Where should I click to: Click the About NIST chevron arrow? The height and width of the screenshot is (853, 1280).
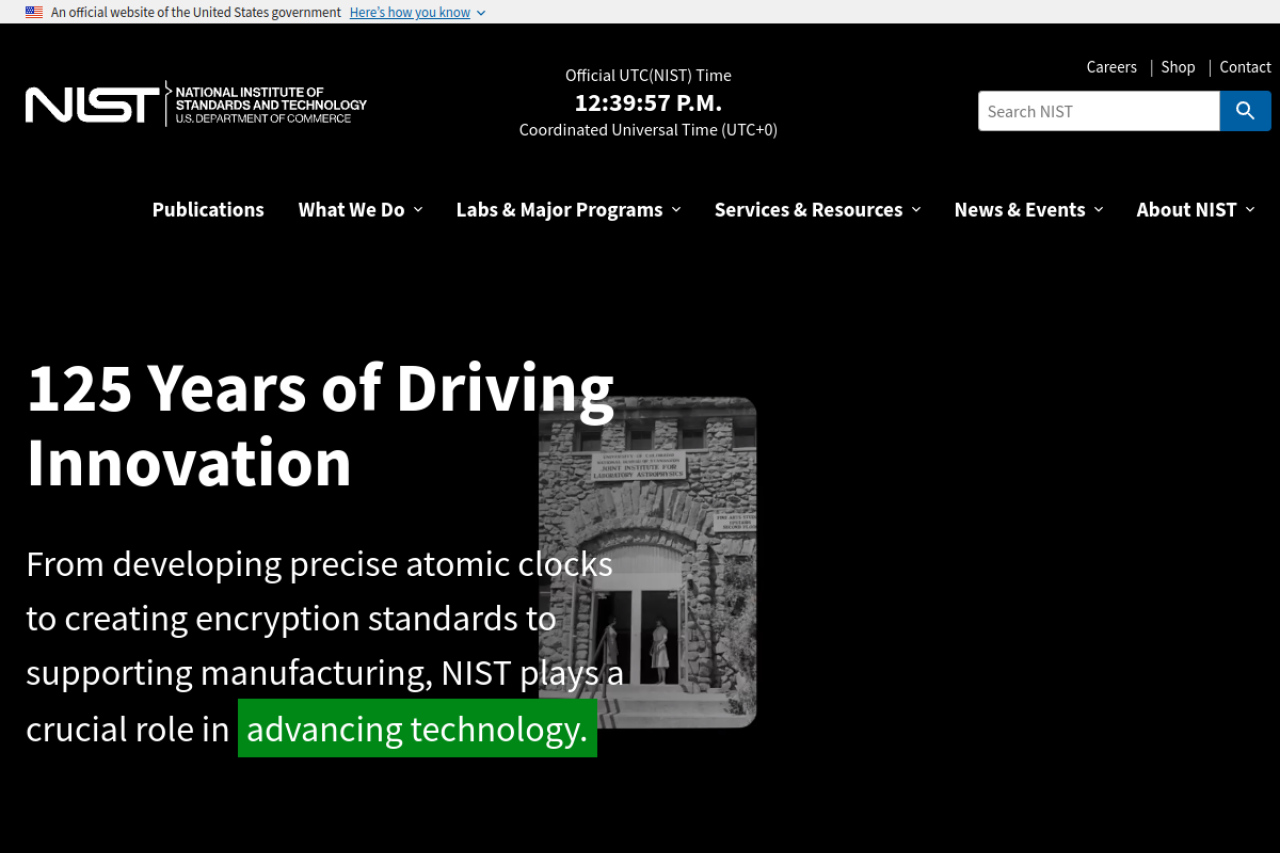coord(1250,210)
